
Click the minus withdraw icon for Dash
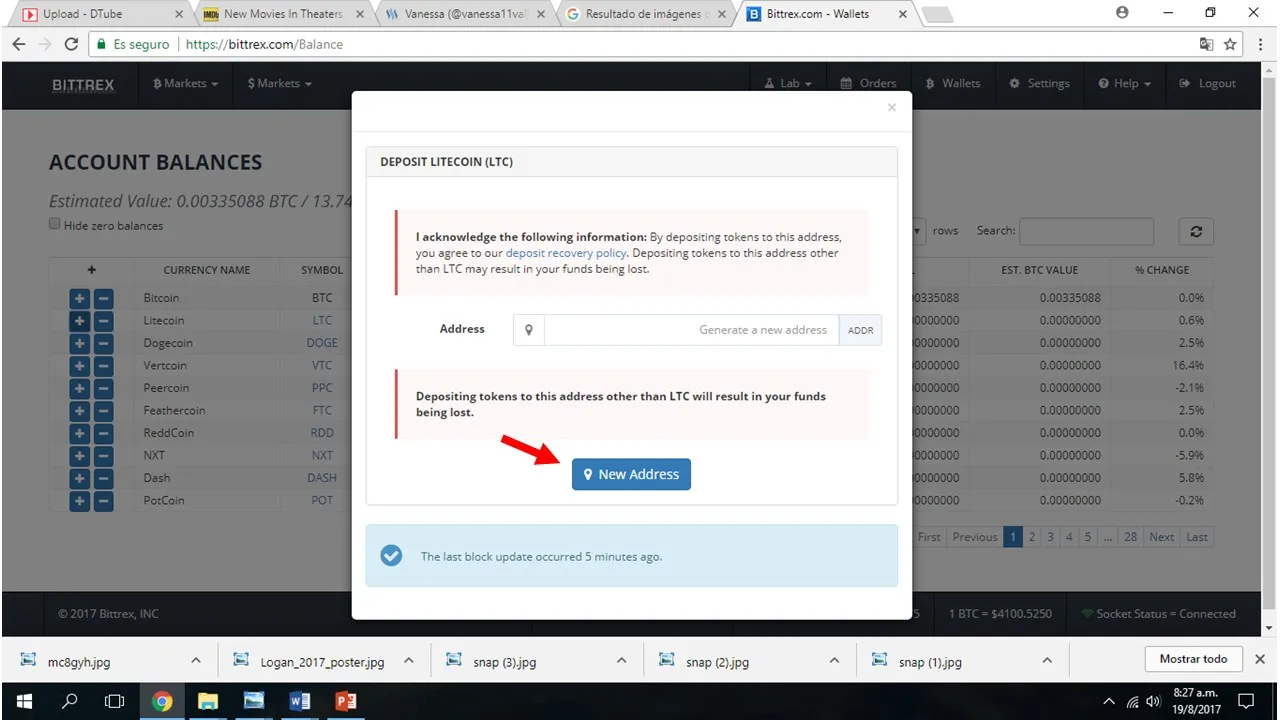[103, 478]
